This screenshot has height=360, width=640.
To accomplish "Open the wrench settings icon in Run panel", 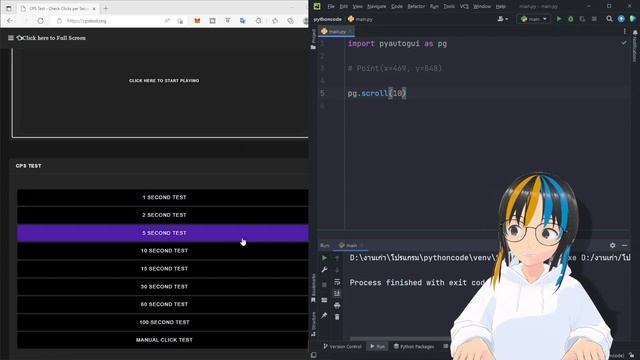I will point(324,270).
